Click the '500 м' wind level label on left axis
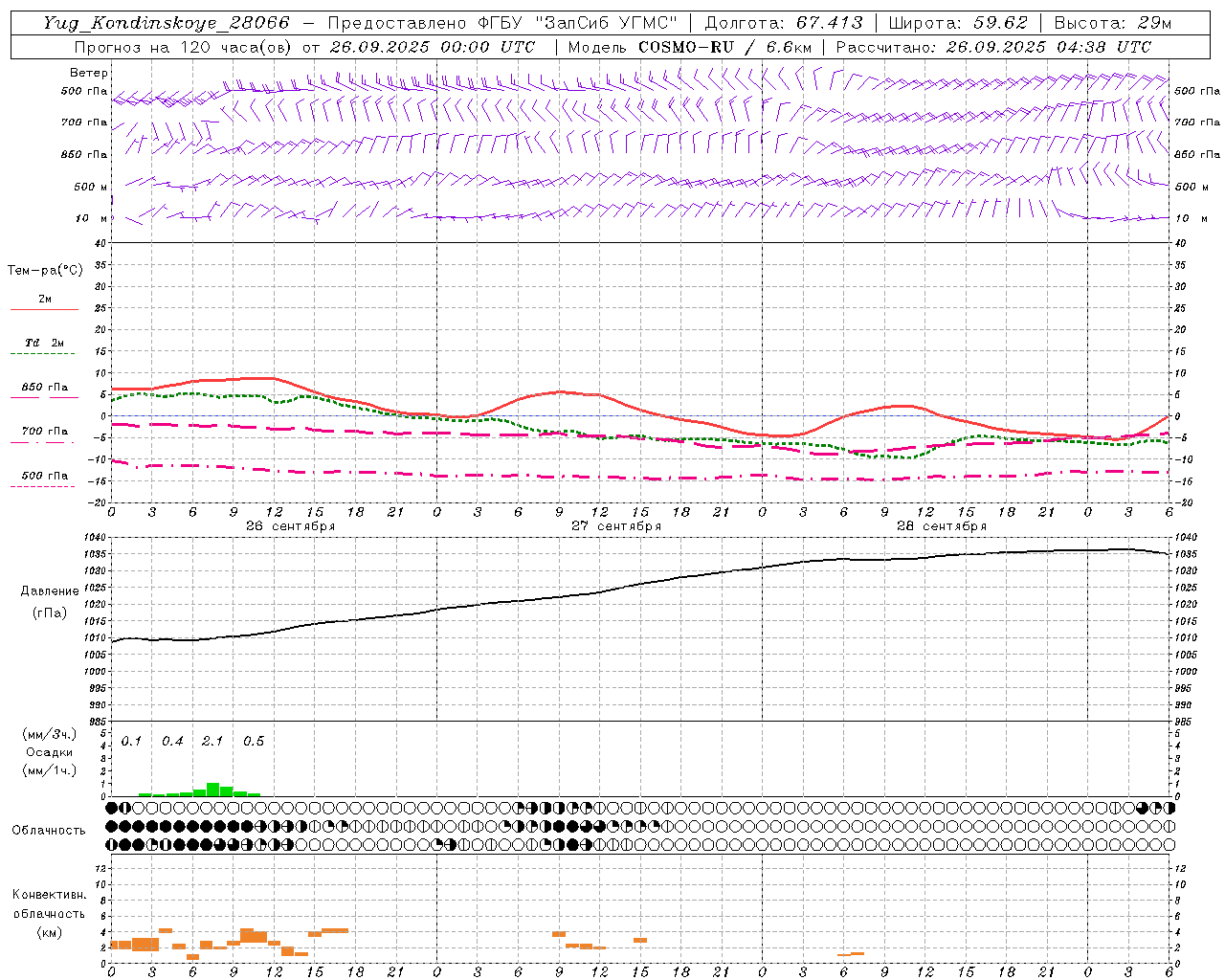The height and width of the screenshot is (980, 1225). coord(91,187)
